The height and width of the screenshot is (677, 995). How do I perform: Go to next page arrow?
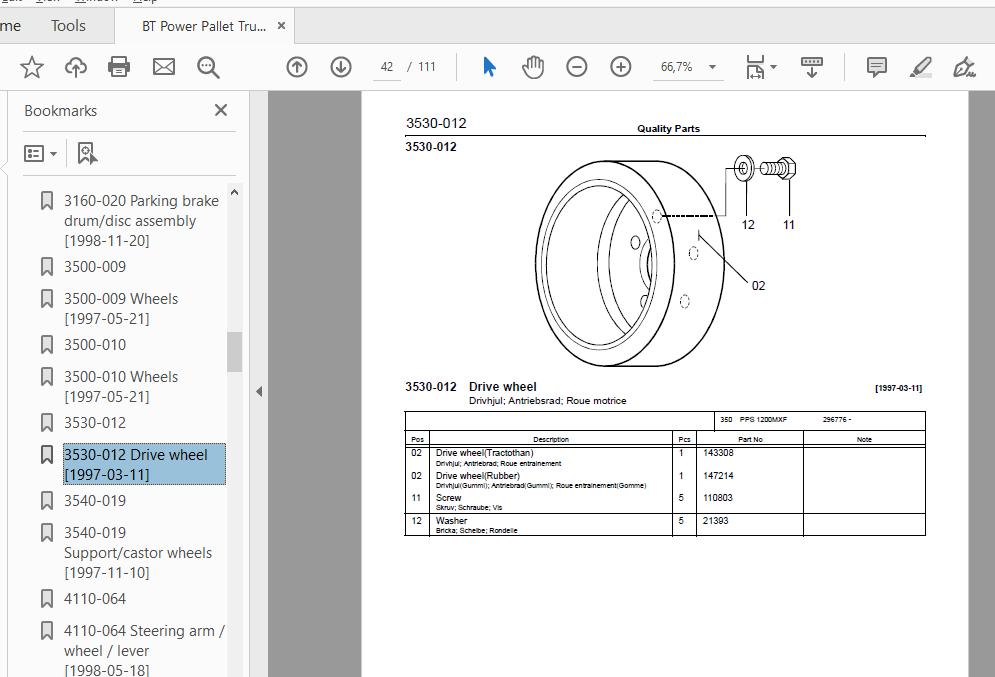pos(341,67)
